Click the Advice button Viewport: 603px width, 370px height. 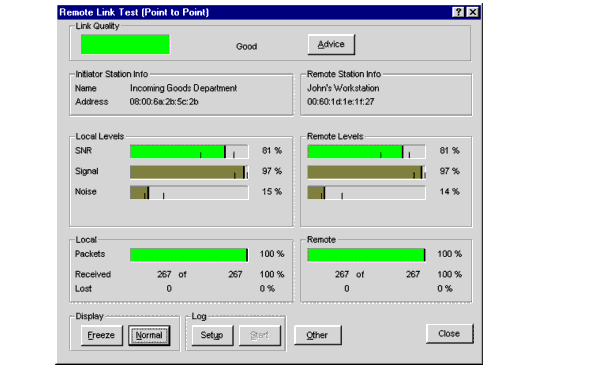point(331,45)
